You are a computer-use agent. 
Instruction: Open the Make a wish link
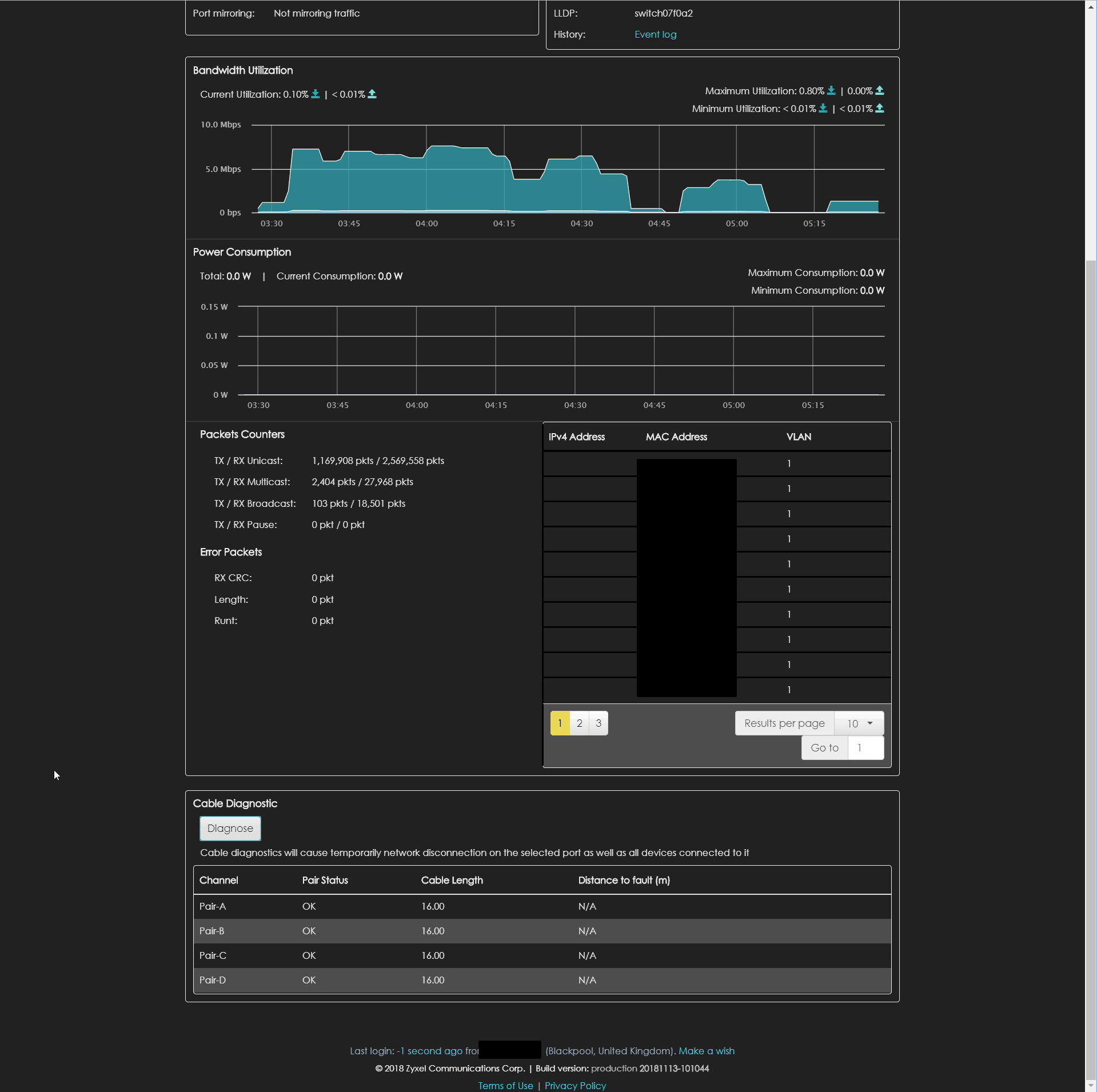coord(706,1051)
